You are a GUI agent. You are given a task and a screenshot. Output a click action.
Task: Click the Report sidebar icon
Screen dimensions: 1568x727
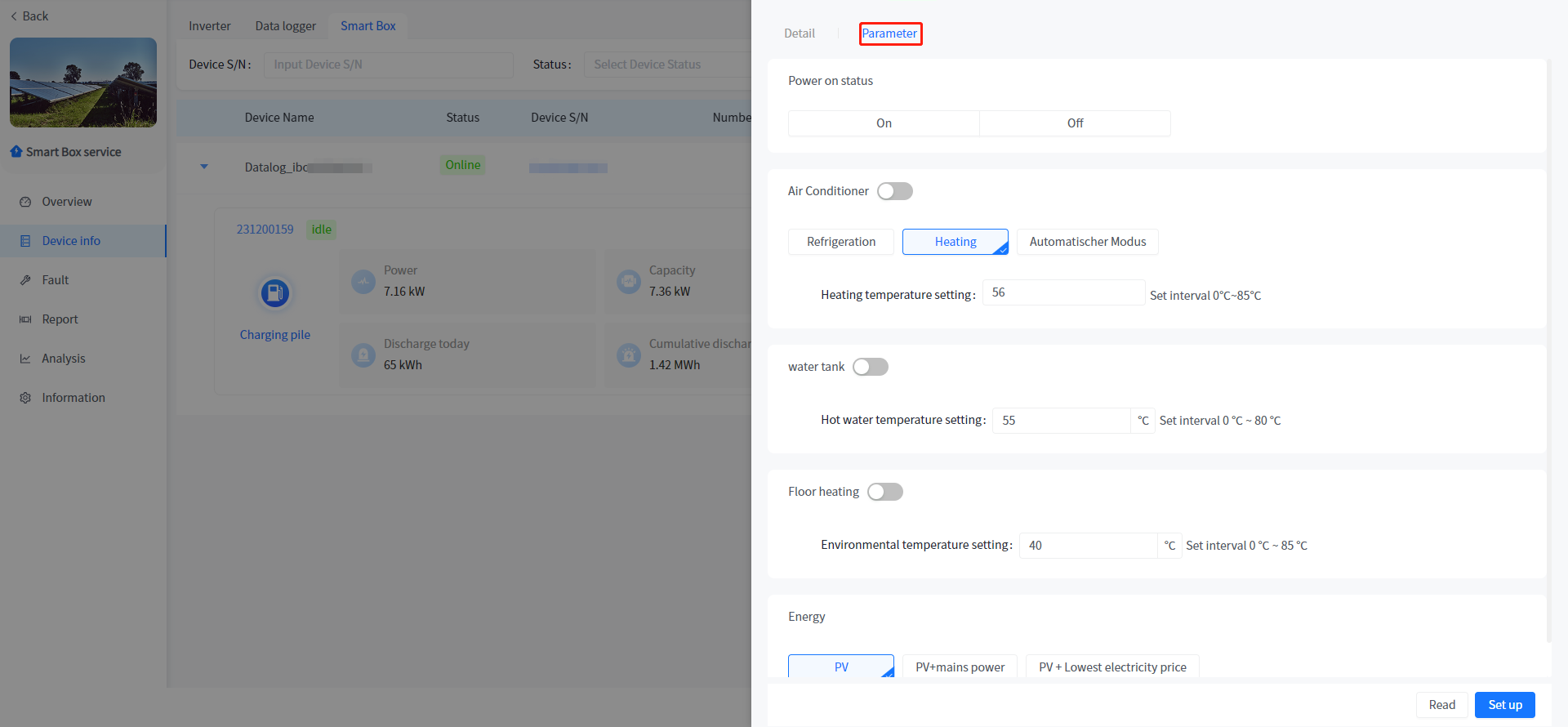tap(25, 319)
